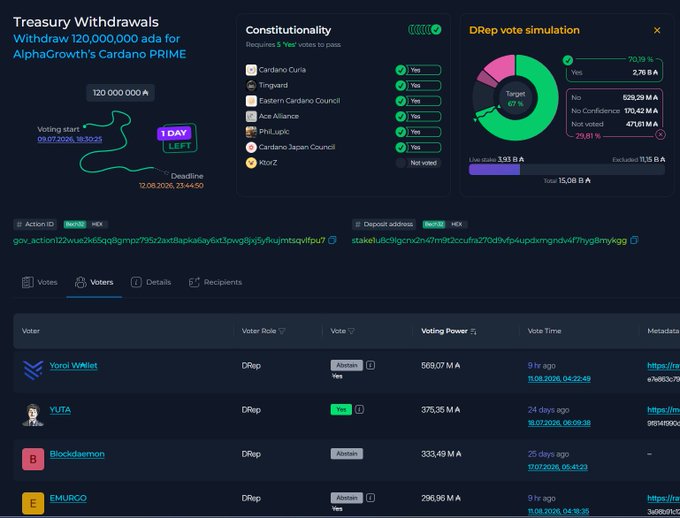Click the 120 000 000 ada amount badge
680x518 pixels.
(120, 93)
